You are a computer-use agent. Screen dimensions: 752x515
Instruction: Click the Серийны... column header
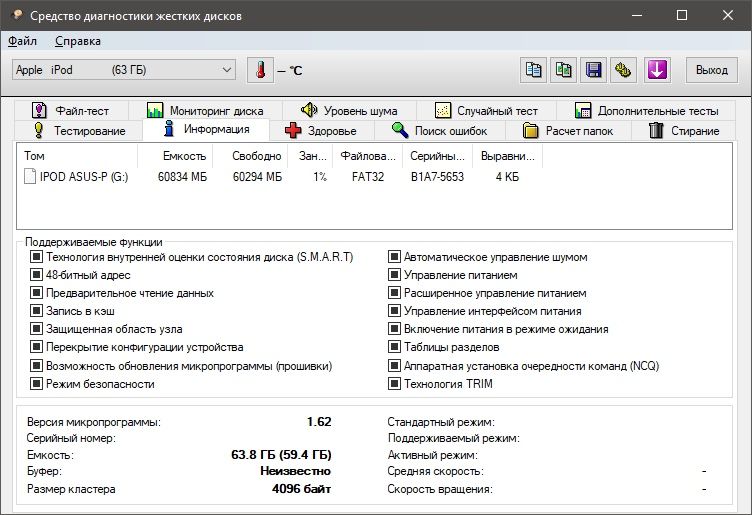click(438, 156)
